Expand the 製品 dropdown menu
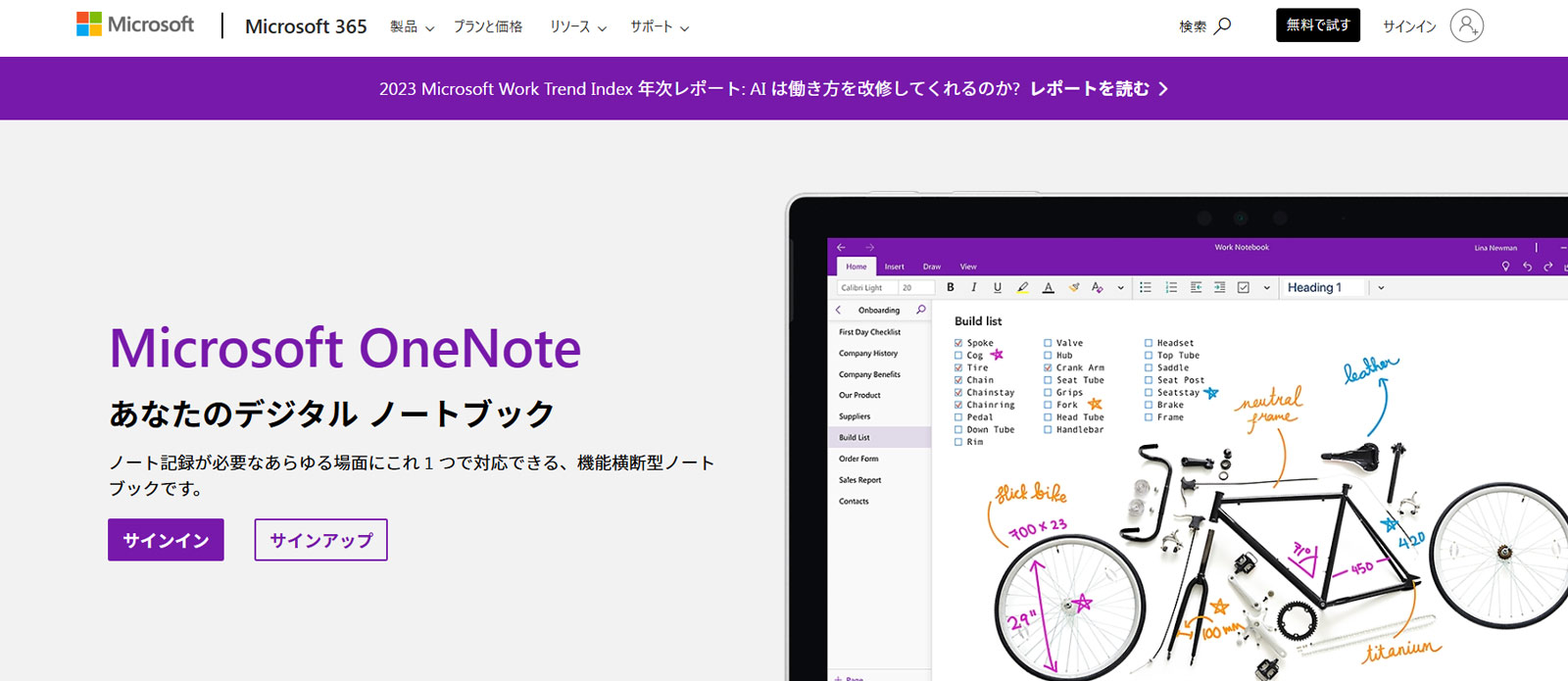This screenshot has width=1568, height=681. click(412, 26)
